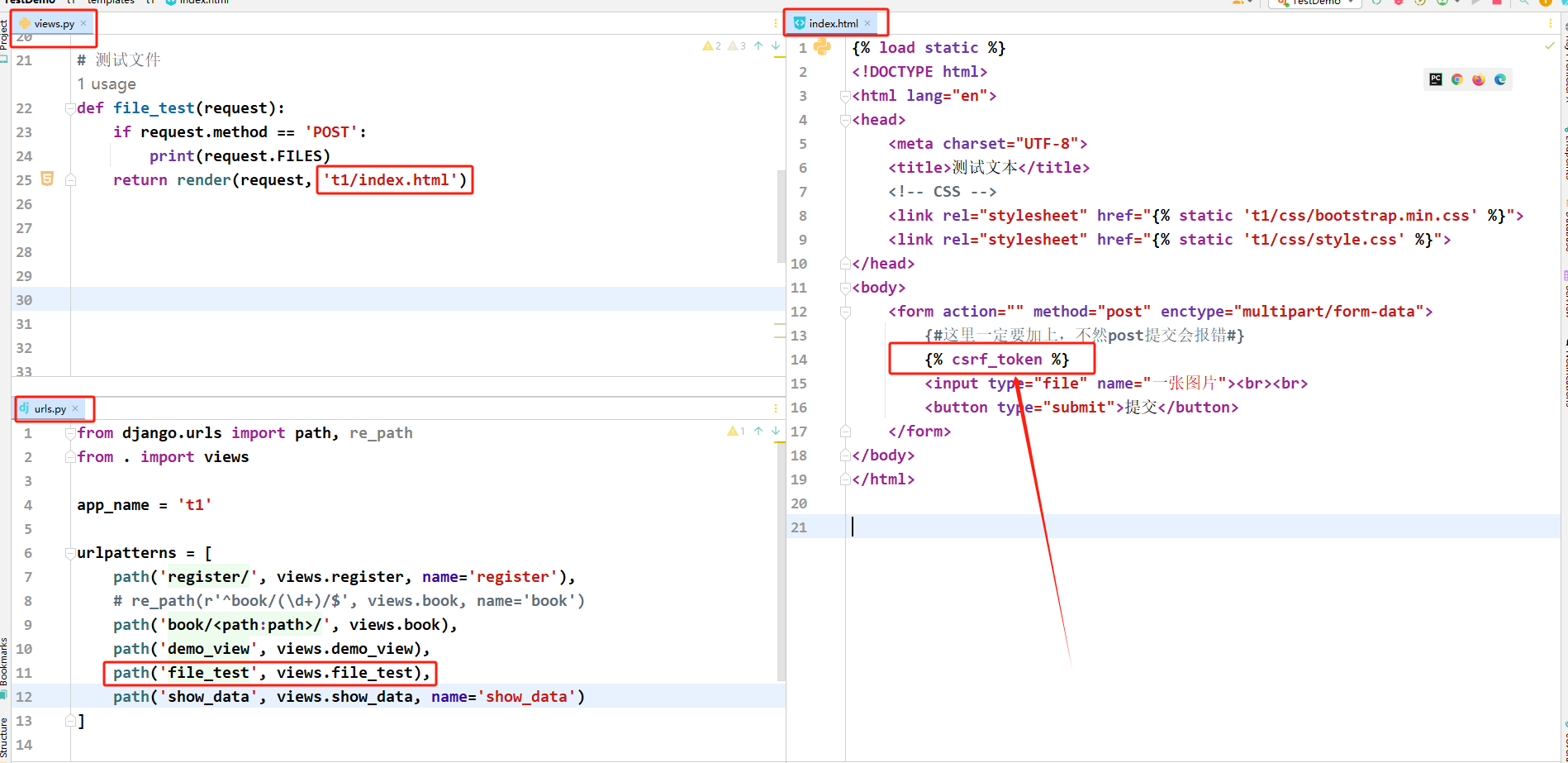Open index.html preview in Chrome

click(1457, 79)
